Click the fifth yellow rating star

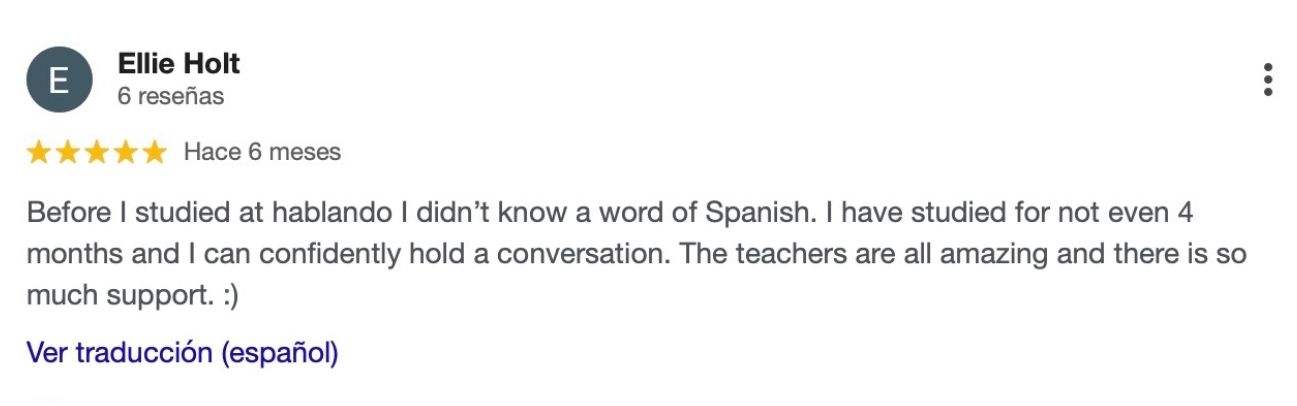coord(154,152)
